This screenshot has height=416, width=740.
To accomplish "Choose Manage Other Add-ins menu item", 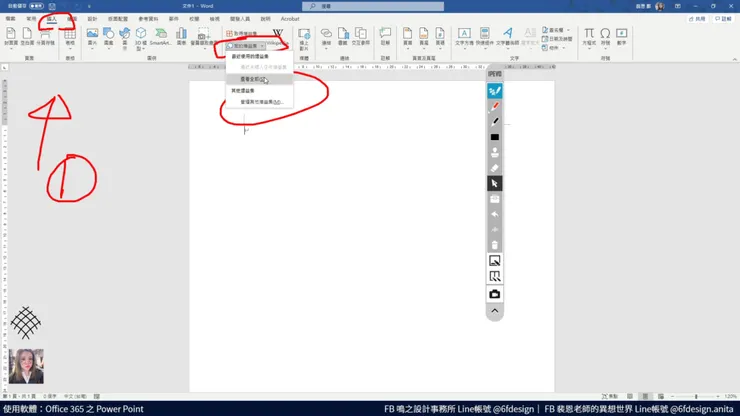I will (260, 102).
